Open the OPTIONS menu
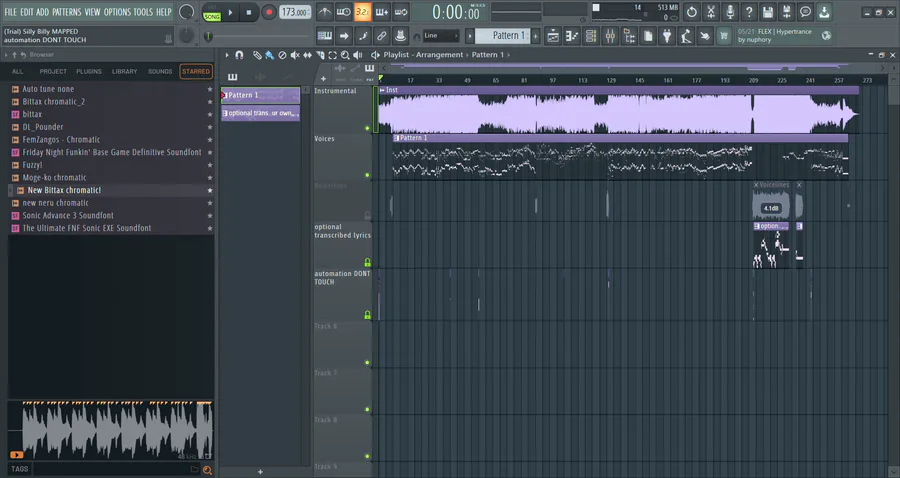The image size is (900, 478). coord(117,11)
